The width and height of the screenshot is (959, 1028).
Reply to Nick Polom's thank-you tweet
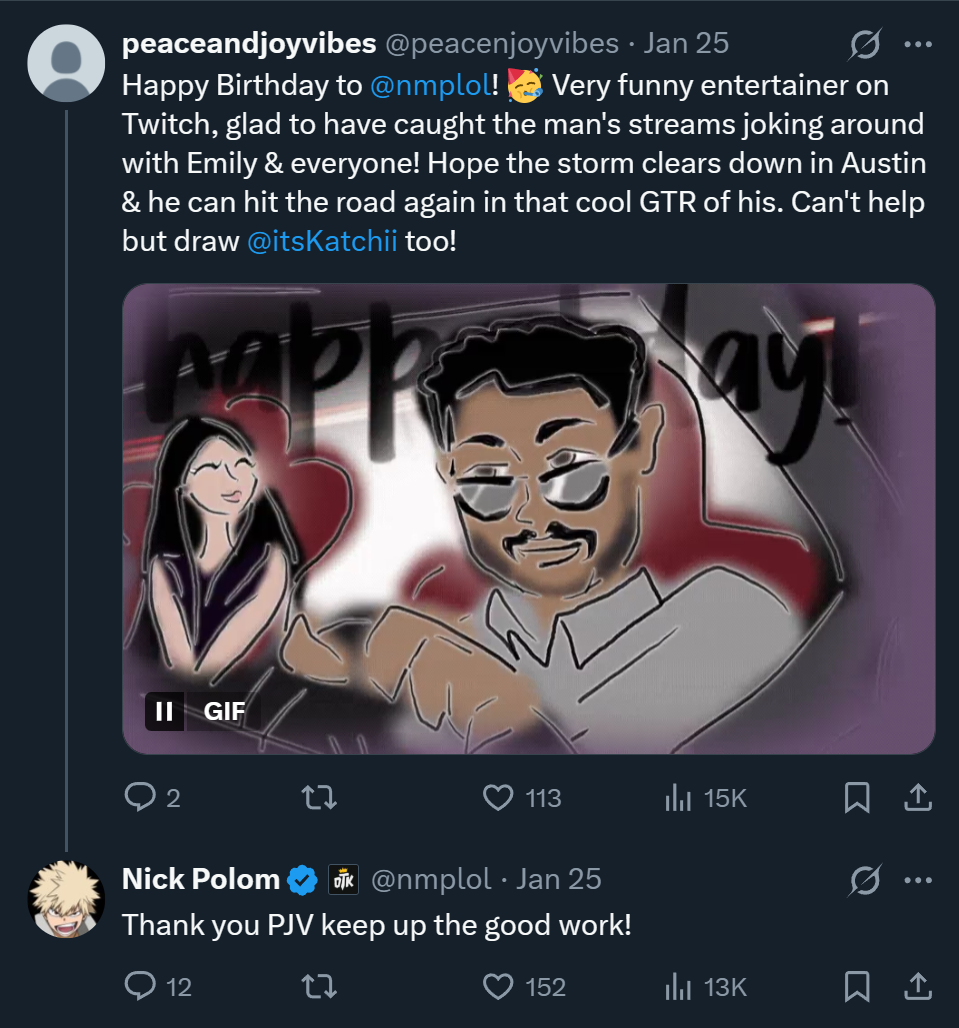point(138,987)
